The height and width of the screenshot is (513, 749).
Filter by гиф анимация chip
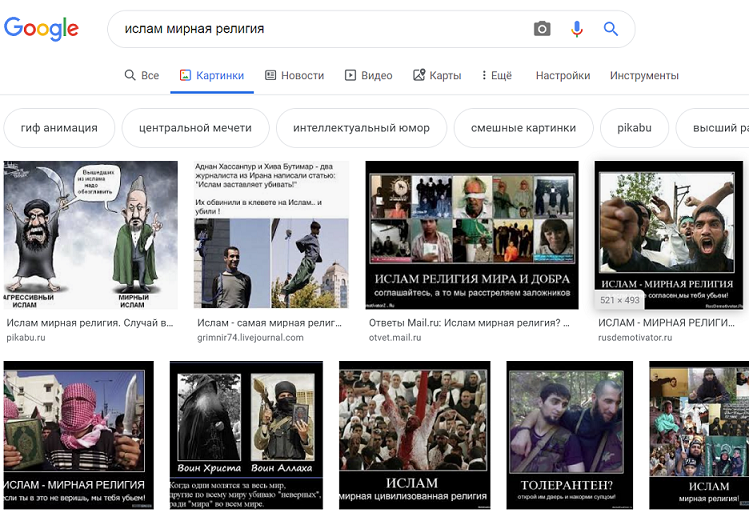[x=59, y=128]
